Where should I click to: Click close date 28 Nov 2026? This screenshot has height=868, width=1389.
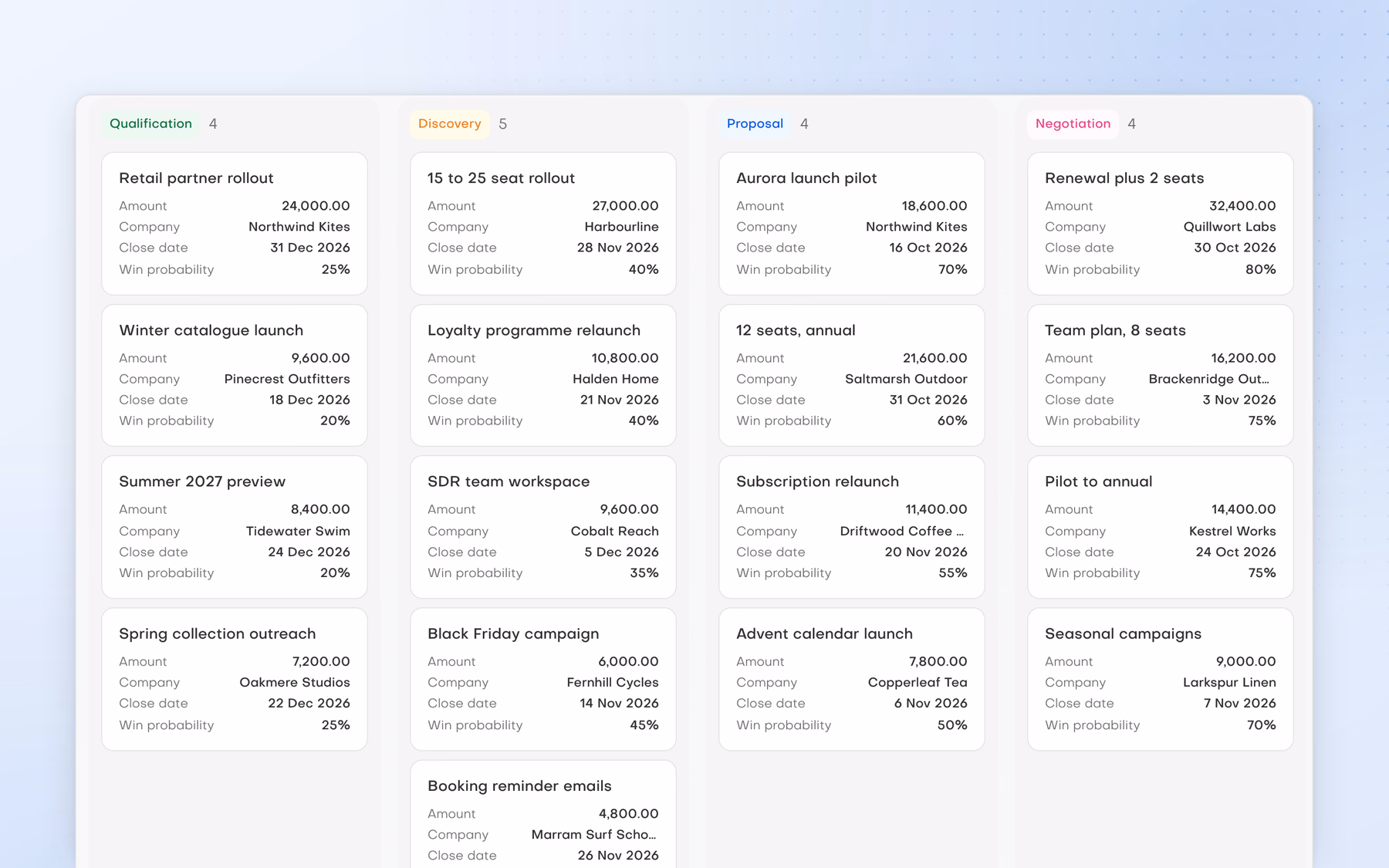point(618,248)
